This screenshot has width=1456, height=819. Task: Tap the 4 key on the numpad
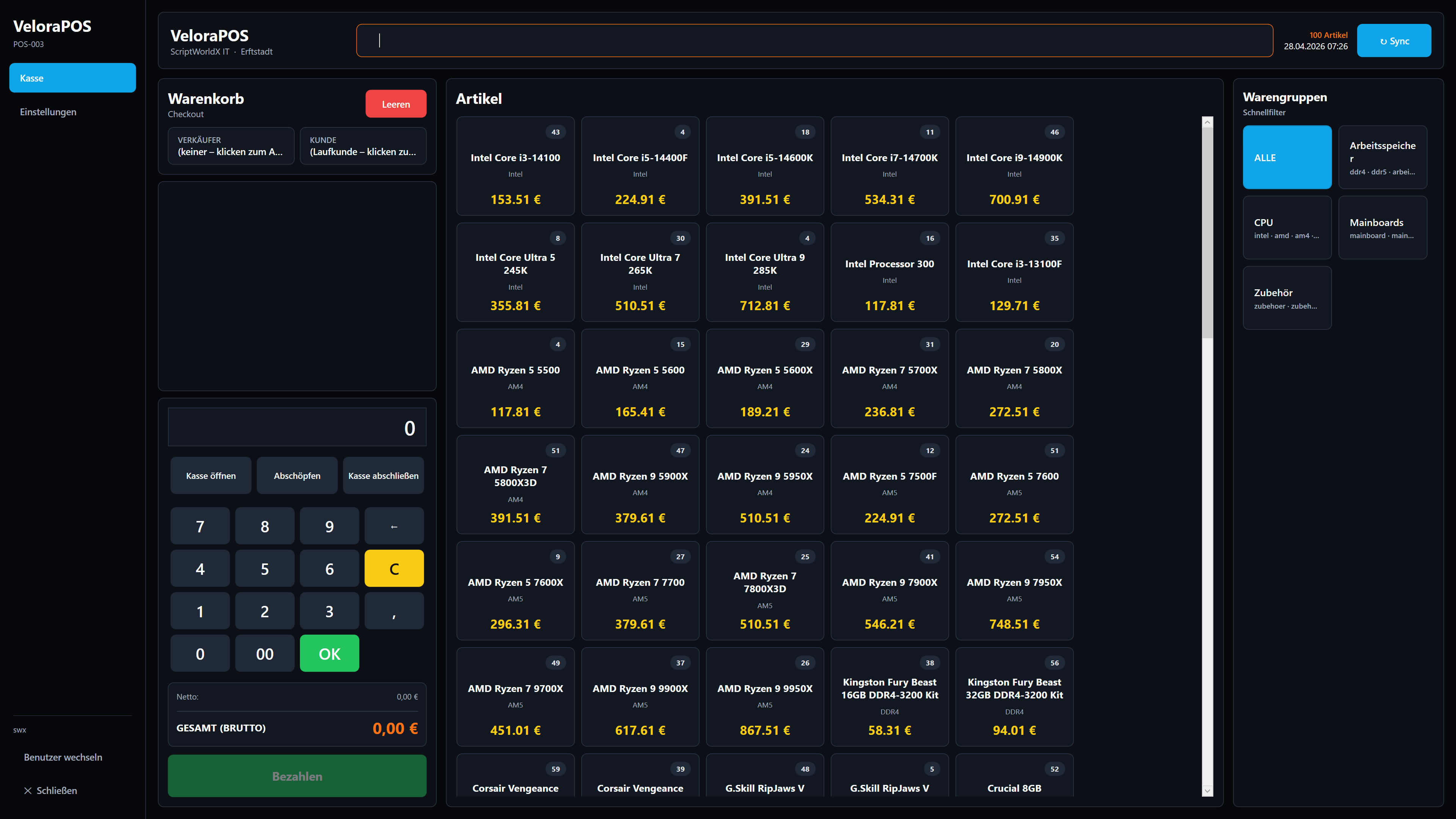(x=200, y=569)
